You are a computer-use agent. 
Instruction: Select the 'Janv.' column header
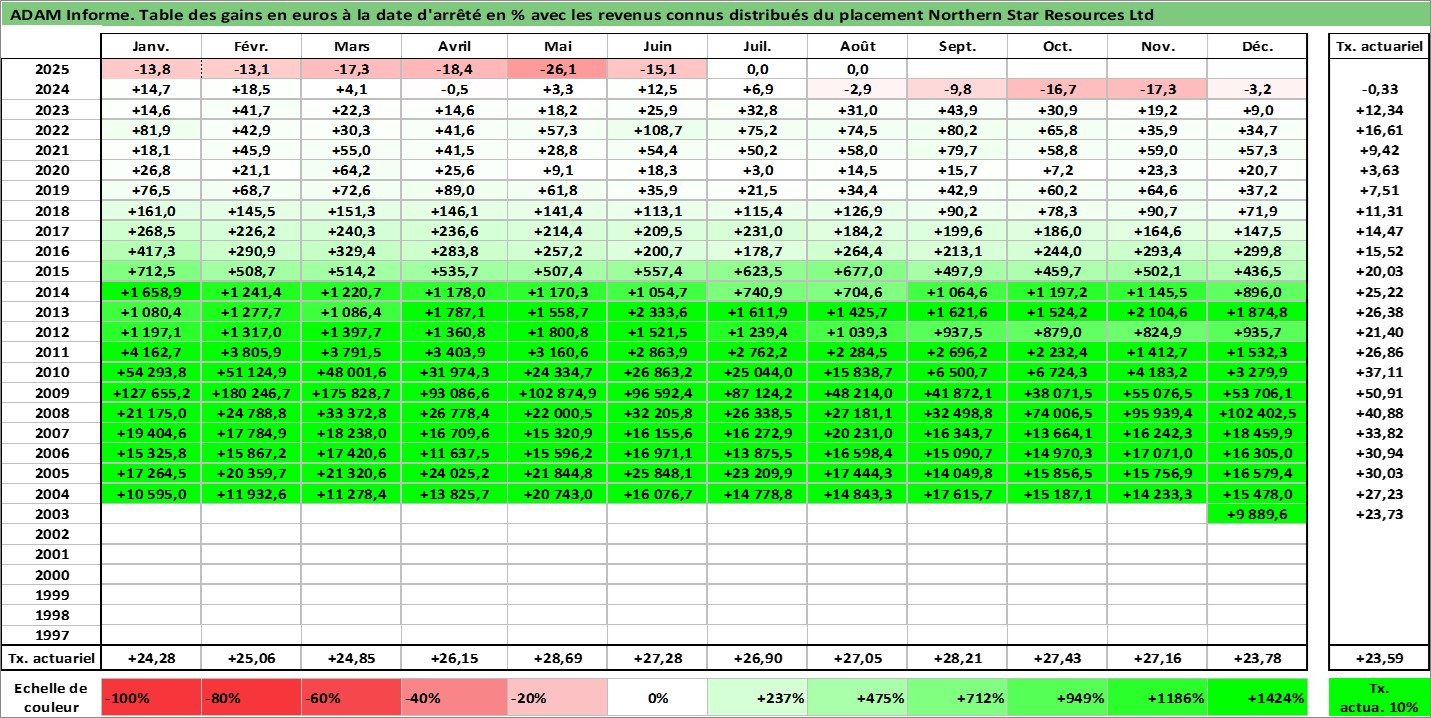pos(152,47)
